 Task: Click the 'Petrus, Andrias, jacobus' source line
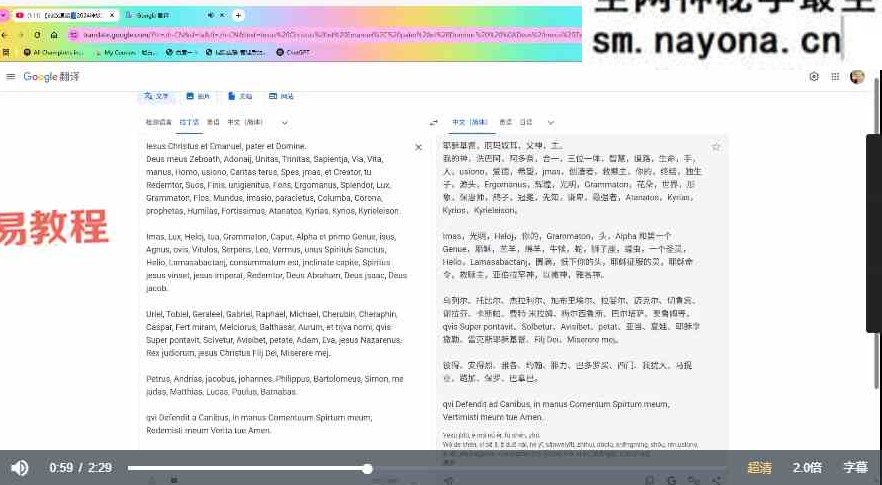pos(274,379)
